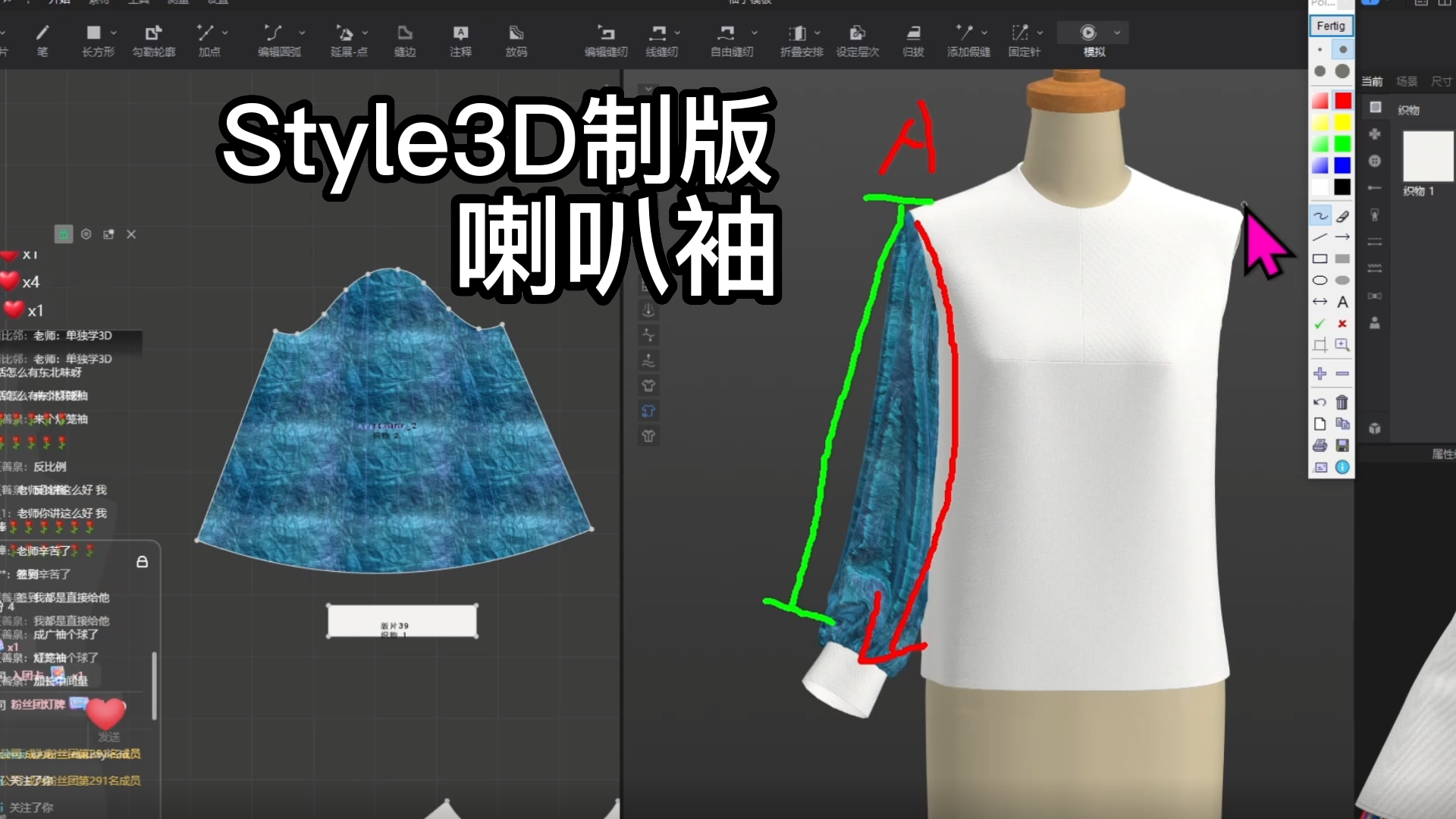Expand the 自由缝纫 dropdown arrow
This screenshot has width=1456, height=819.
point(754,33)
